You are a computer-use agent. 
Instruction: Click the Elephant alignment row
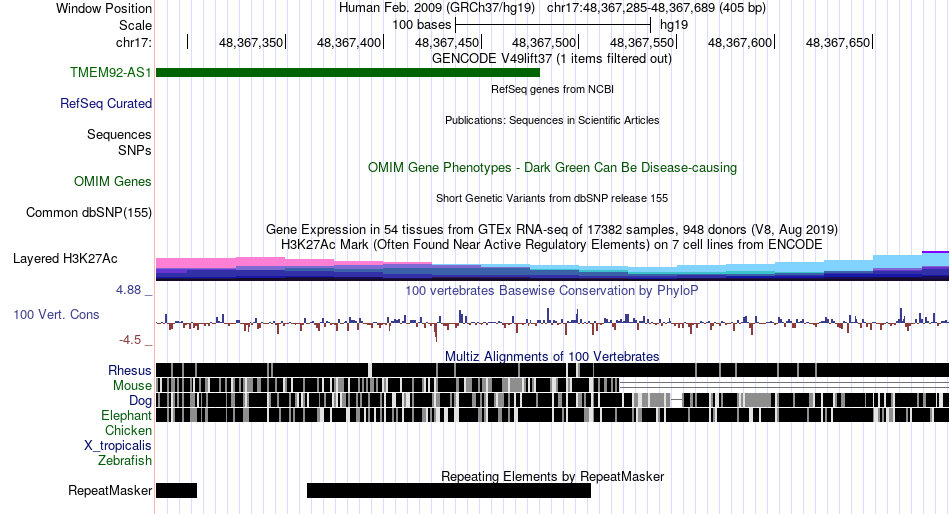[552, 415]
